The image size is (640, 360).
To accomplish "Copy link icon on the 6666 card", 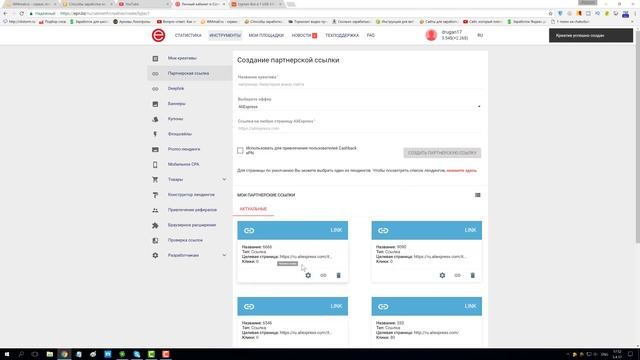I will [x=323, y=276].
